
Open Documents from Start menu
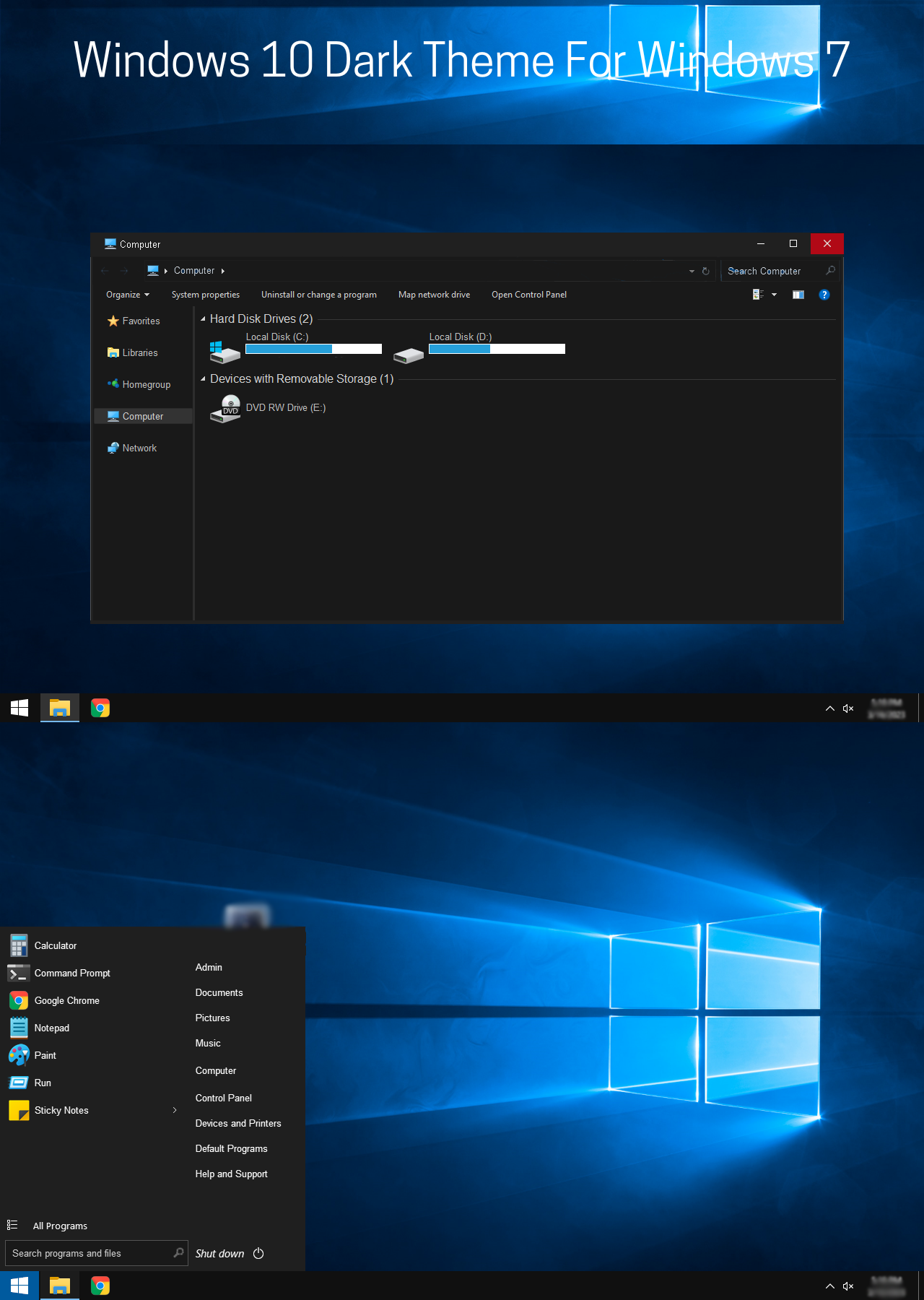coord(219,992)
